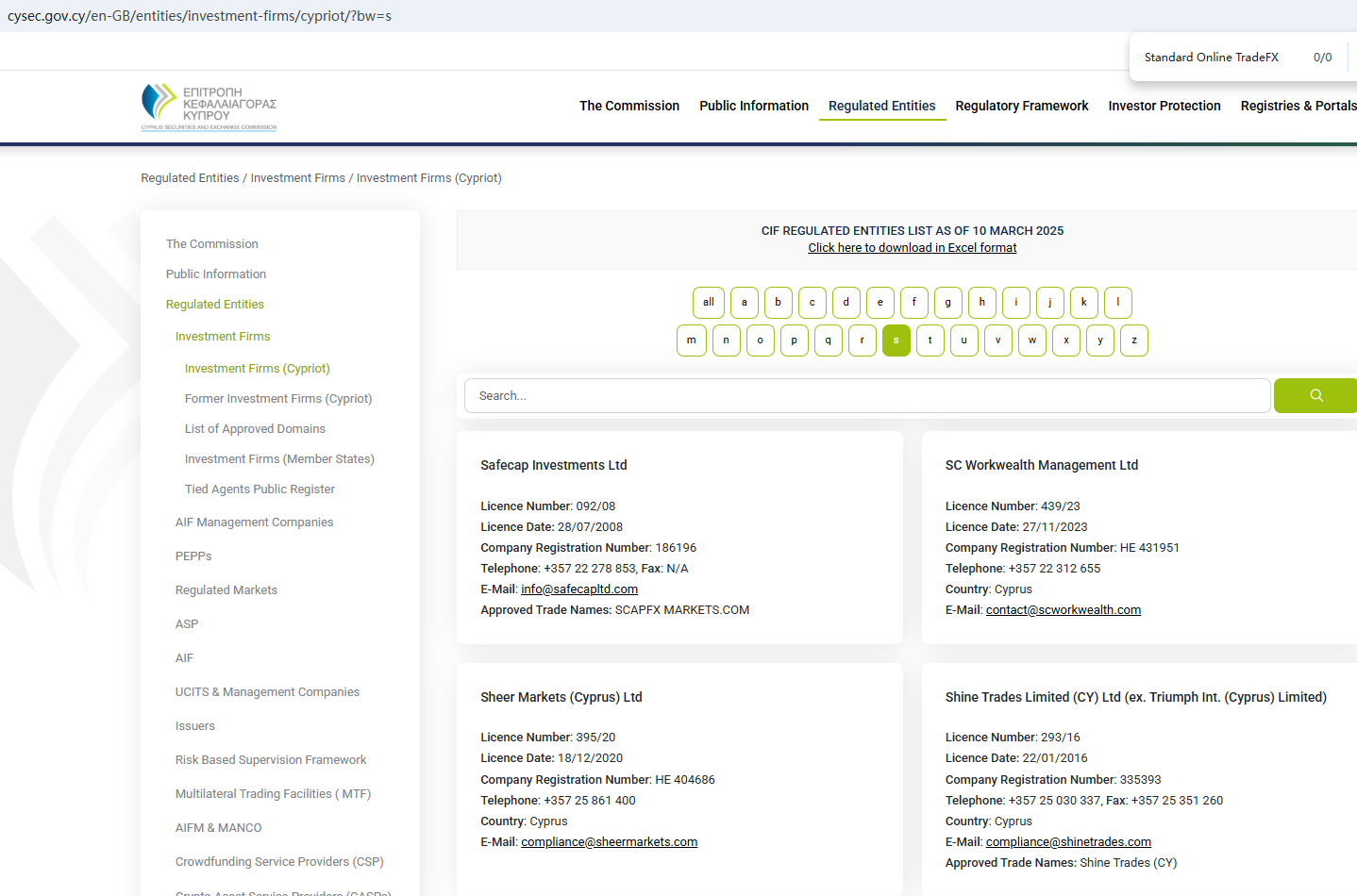Open the info@safecapltd.com email link
1357x896 pixels.
578,589
